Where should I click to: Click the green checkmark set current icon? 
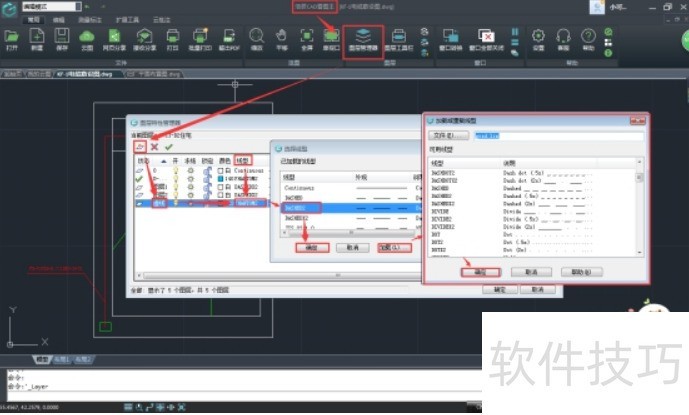(x=168, y=146)
